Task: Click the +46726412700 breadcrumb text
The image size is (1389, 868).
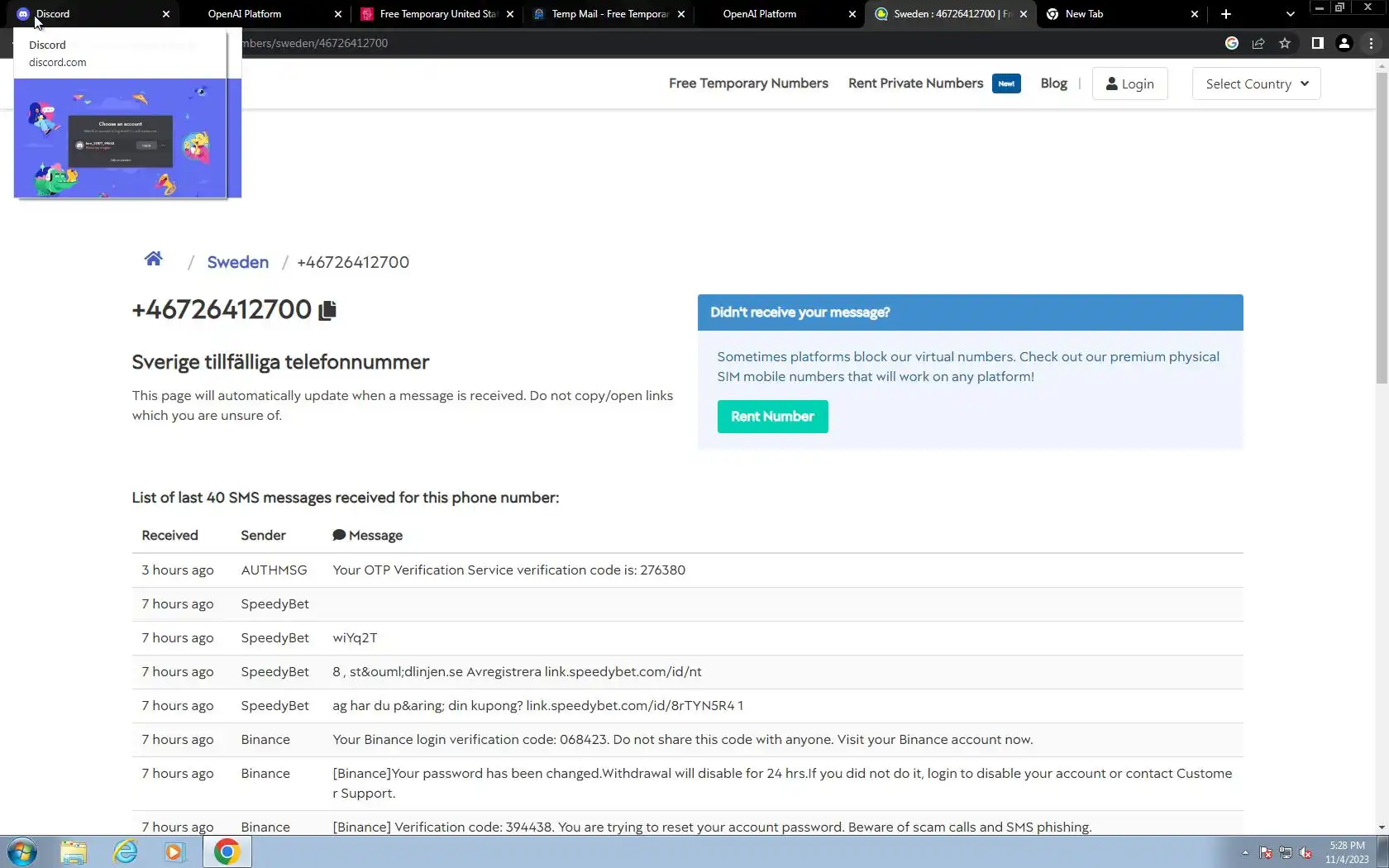Action: [353, 262]
